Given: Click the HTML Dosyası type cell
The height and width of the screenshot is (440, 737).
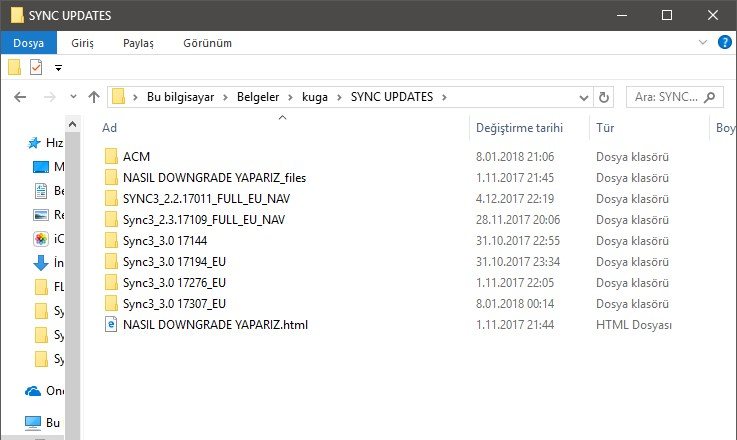Looking at the screenshot, I should (634, 325).
